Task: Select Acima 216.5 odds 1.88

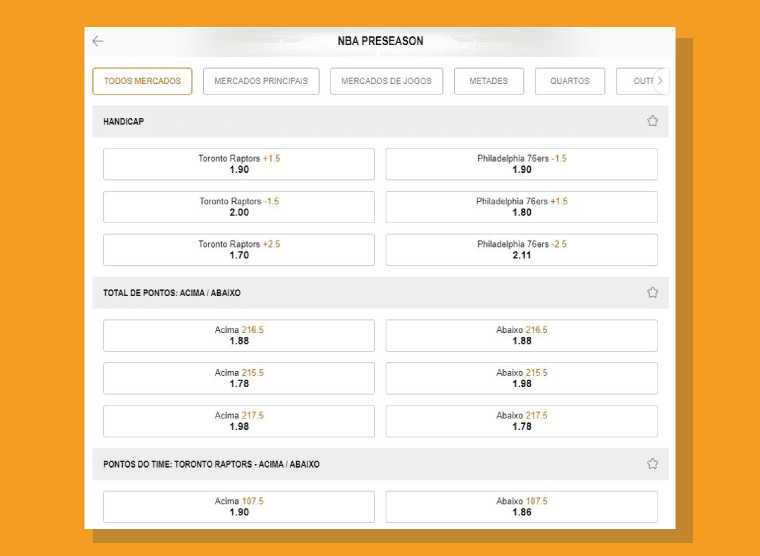Action: pyautogui.click(x=239, y=335)
